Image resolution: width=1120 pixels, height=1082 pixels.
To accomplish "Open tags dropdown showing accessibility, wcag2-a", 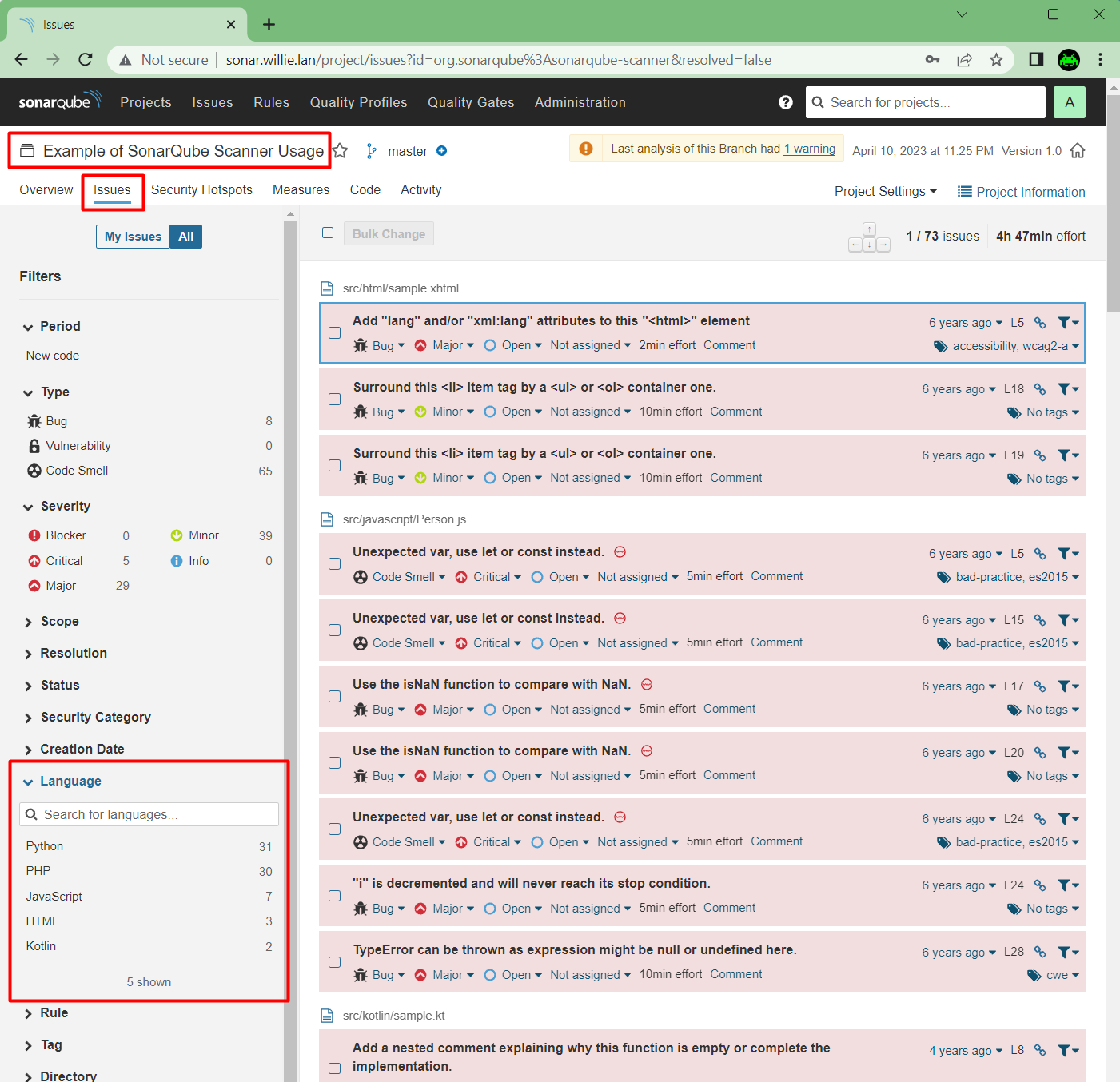I will pyautogui.click(x=1007, y=346).
